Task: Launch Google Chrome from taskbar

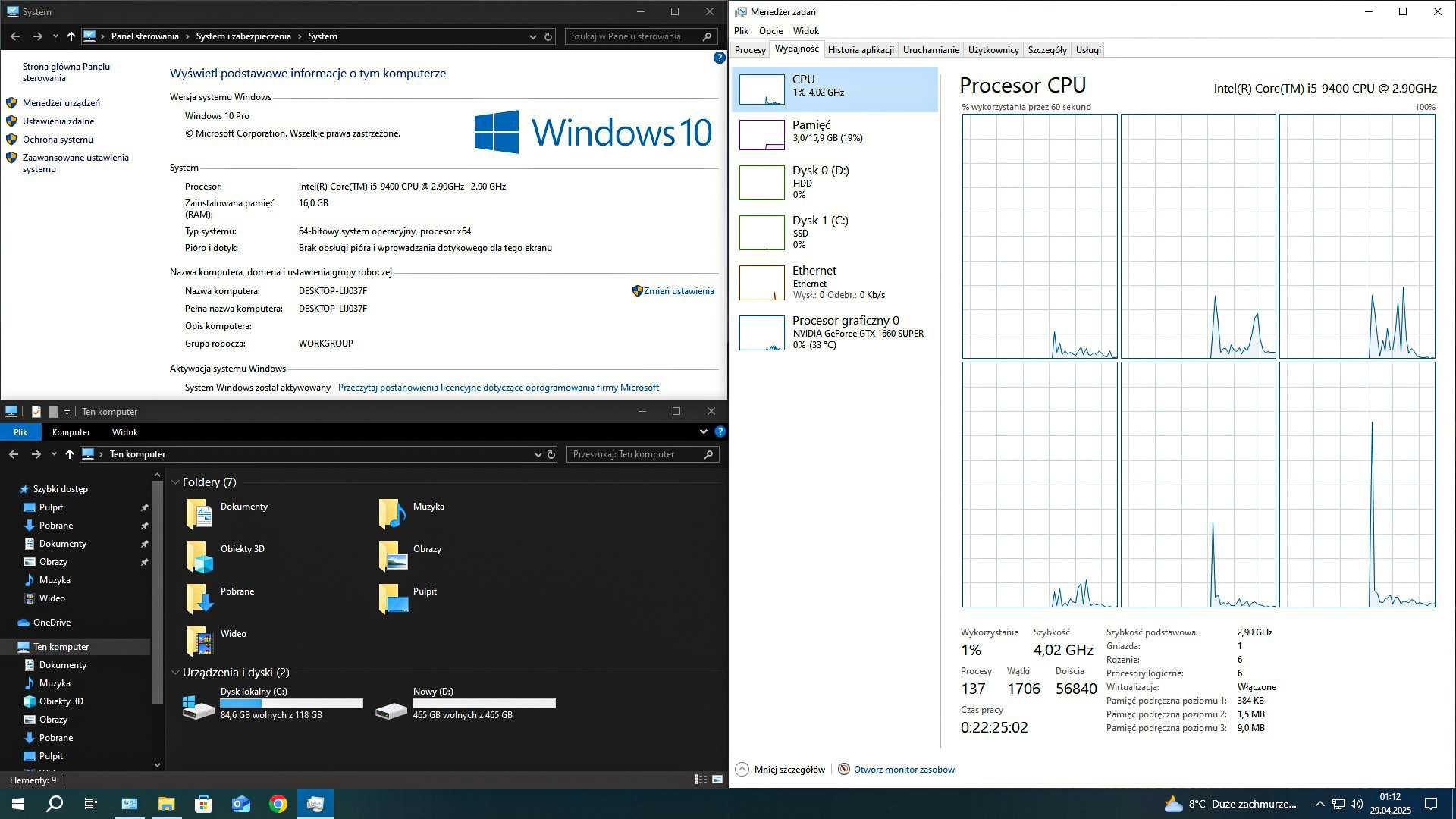Action: pyautogui.click(x=278, y=804)
